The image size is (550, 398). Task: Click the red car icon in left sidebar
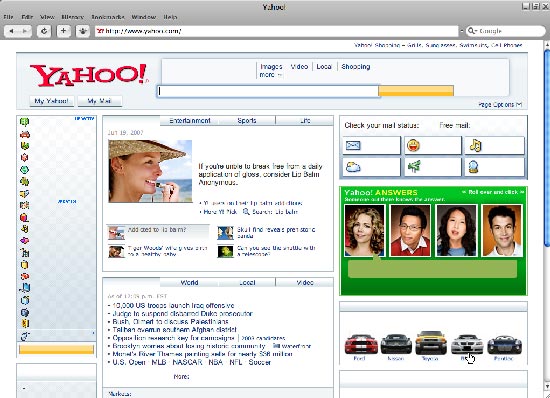point(25,134)
